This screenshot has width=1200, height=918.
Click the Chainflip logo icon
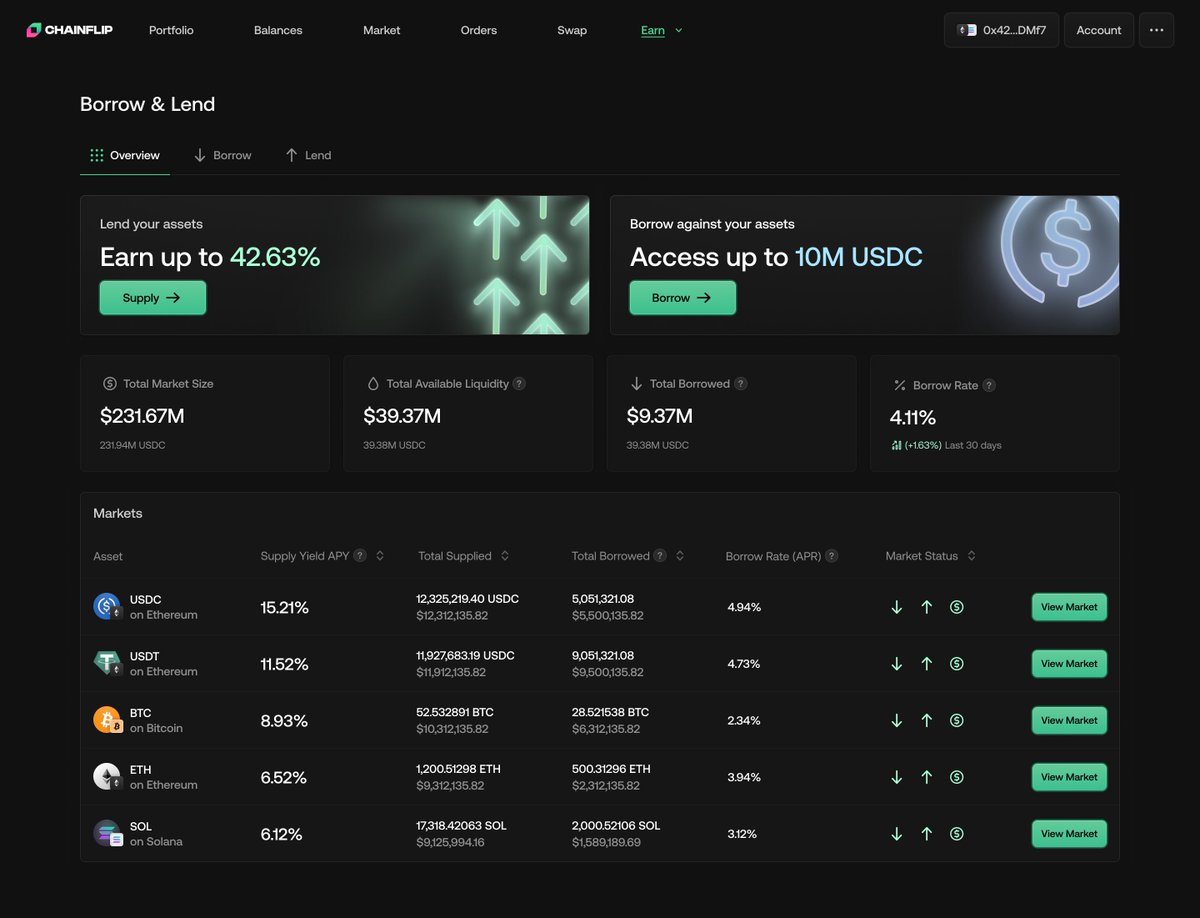pyautogui.click(x=31, y=30)
